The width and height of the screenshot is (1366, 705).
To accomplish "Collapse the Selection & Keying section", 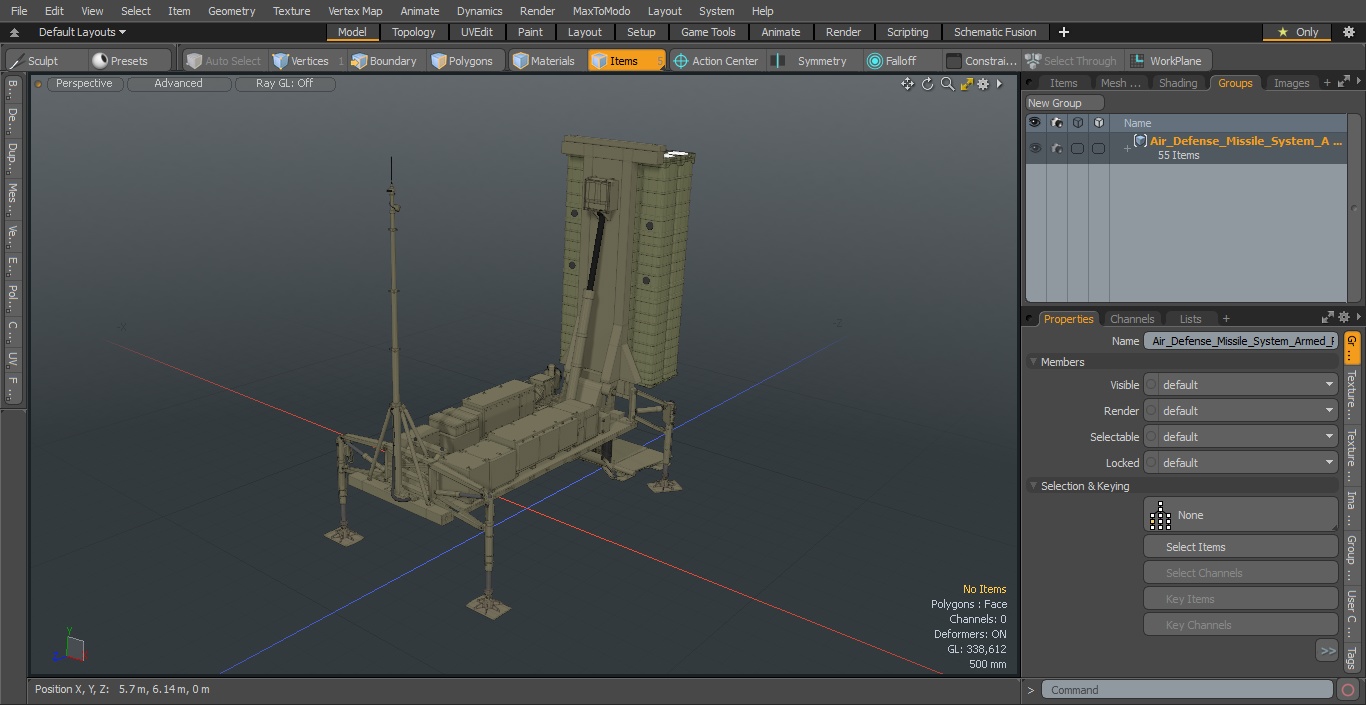I will [x=1033, y=486].
